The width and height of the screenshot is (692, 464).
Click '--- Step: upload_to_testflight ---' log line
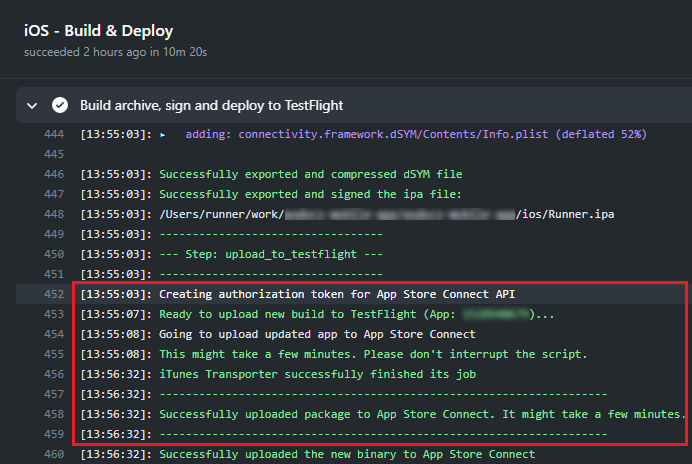pos(271,254)
